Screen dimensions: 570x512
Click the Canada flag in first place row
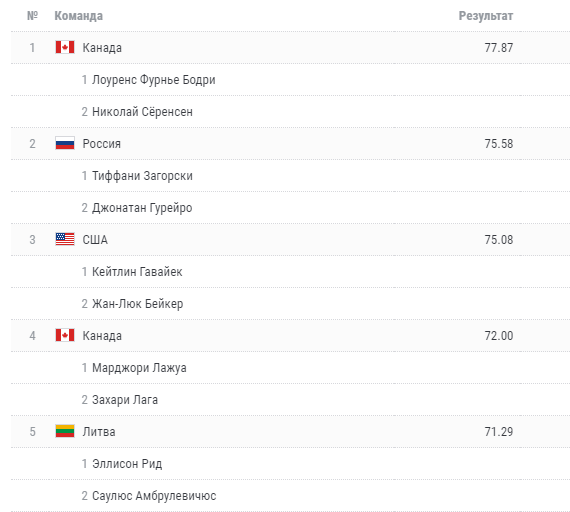65,47
